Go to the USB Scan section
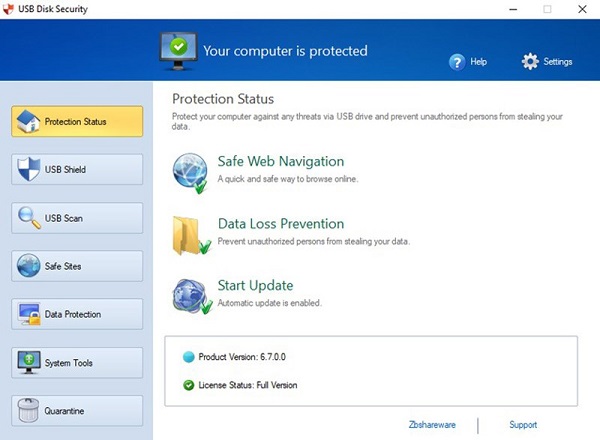Screen dimensions: 600x440 [77, 218]
